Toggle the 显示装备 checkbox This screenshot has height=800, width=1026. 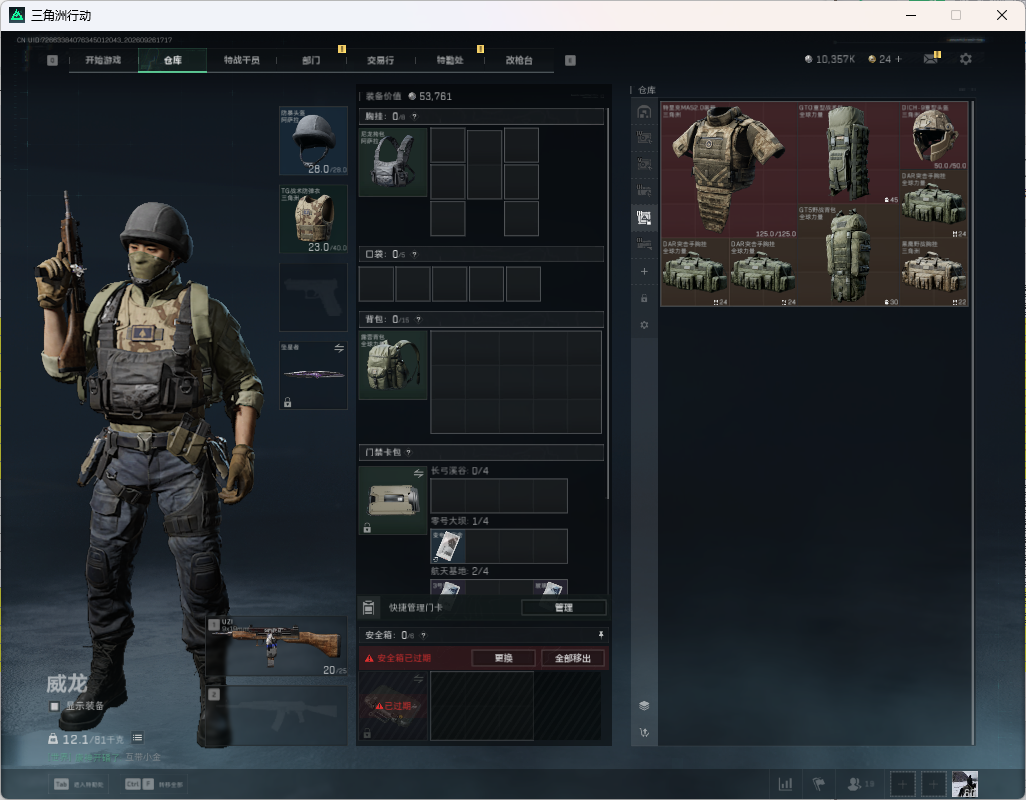(x=55, y=706)
